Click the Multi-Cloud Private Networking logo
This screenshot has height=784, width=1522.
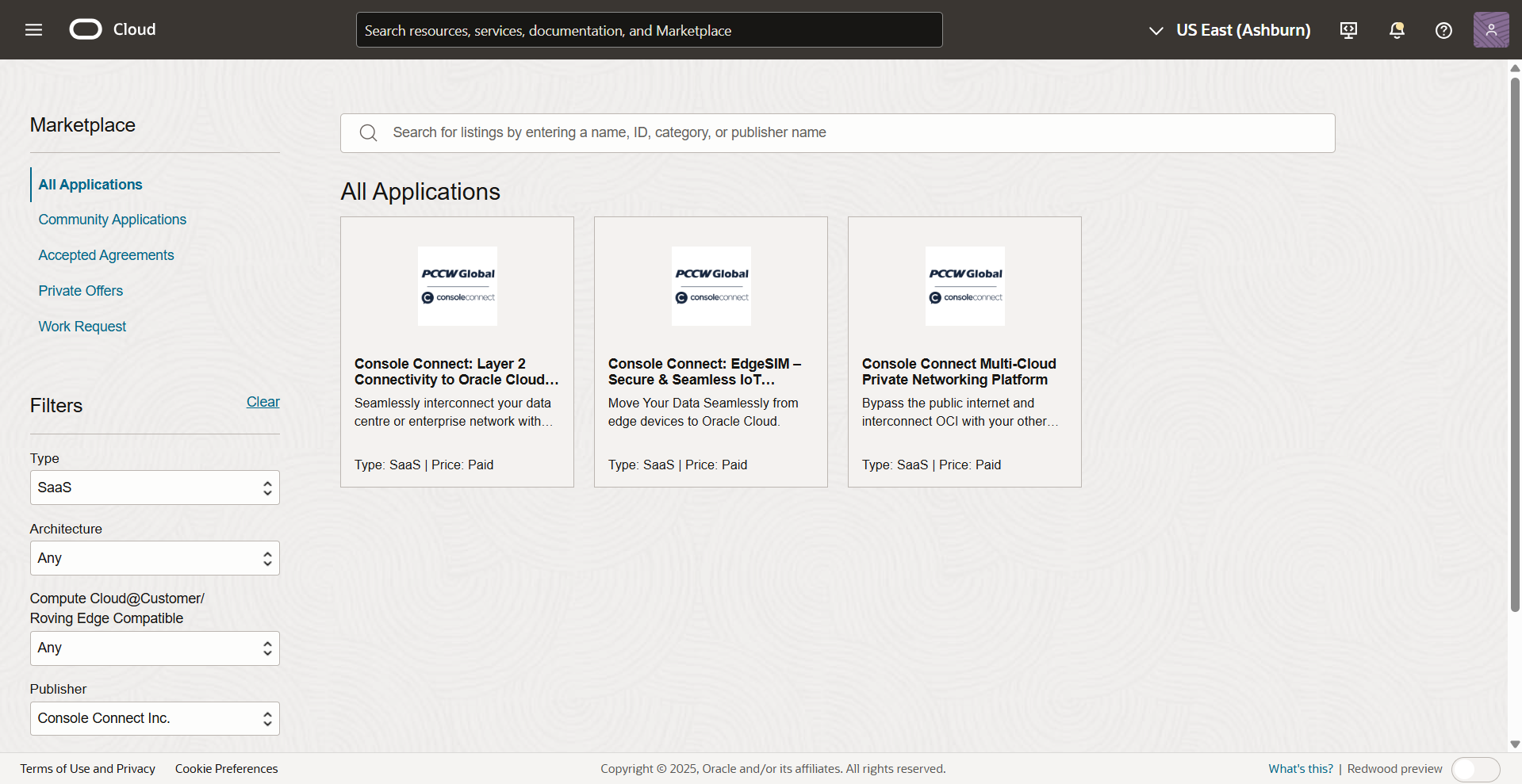point(965,286)
